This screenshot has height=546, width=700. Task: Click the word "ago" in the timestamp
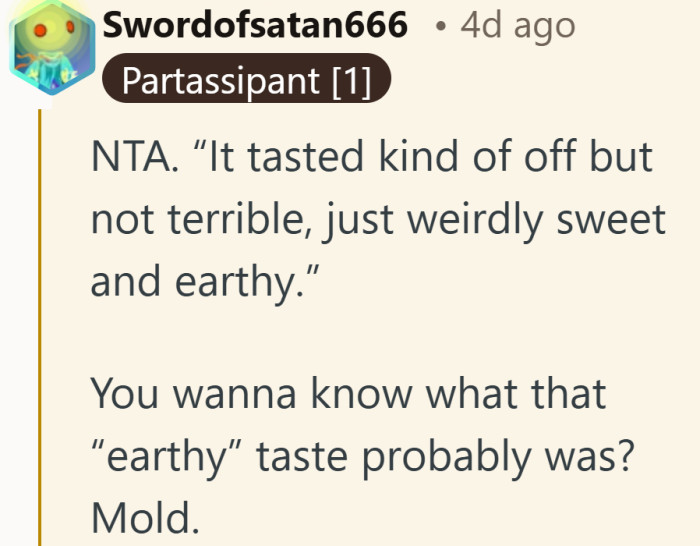pyautogui.click(x=545, y=29)
